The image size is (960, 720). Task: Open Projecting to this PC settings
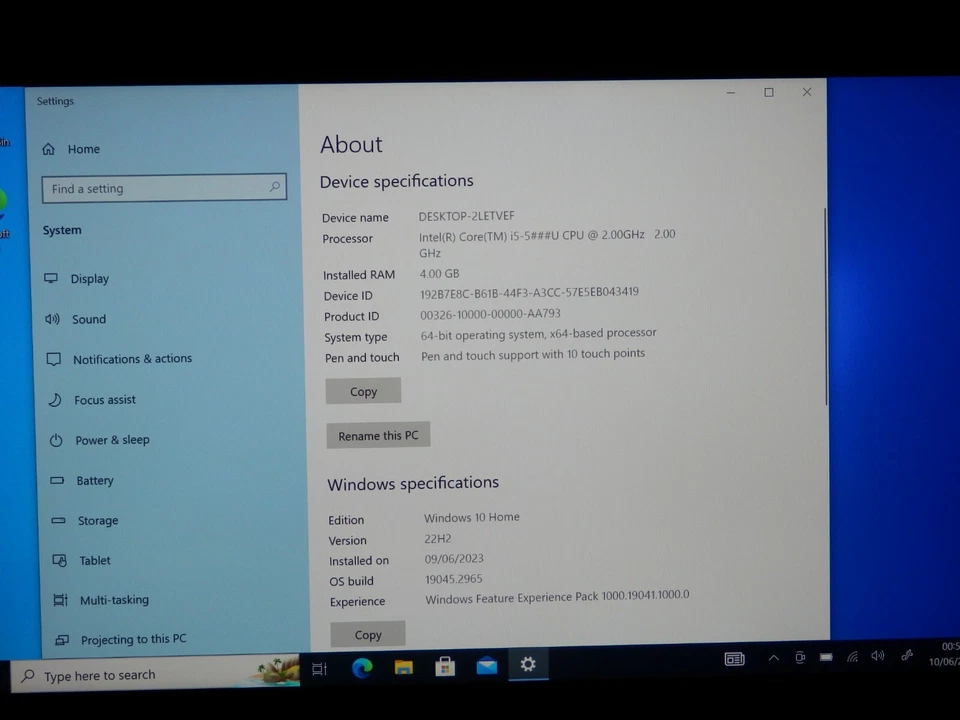(x=133, y=639)
